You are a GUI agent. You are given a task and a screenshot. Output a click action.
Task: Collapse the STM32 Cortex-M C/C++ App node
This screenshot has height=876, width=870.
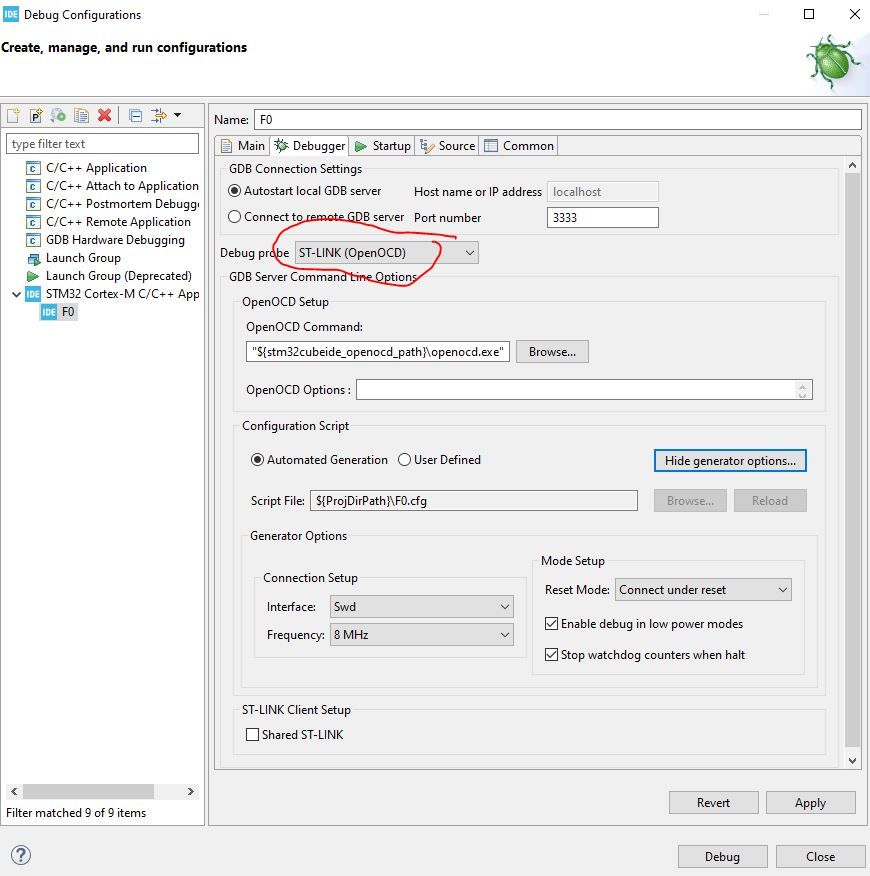tap(16, 294)
